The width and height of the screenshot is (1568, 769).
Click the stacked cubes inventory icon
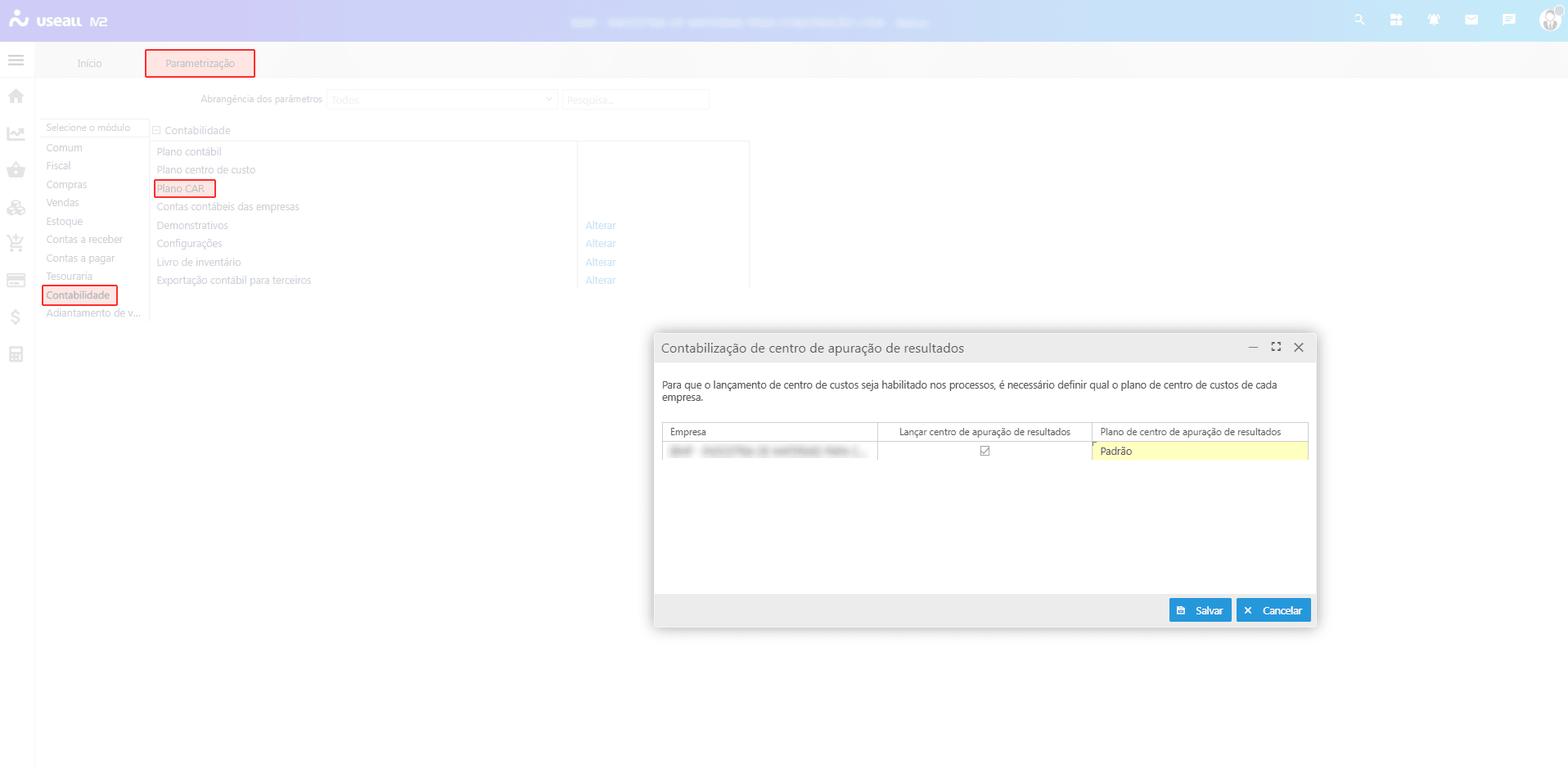[x=16, y=208]
